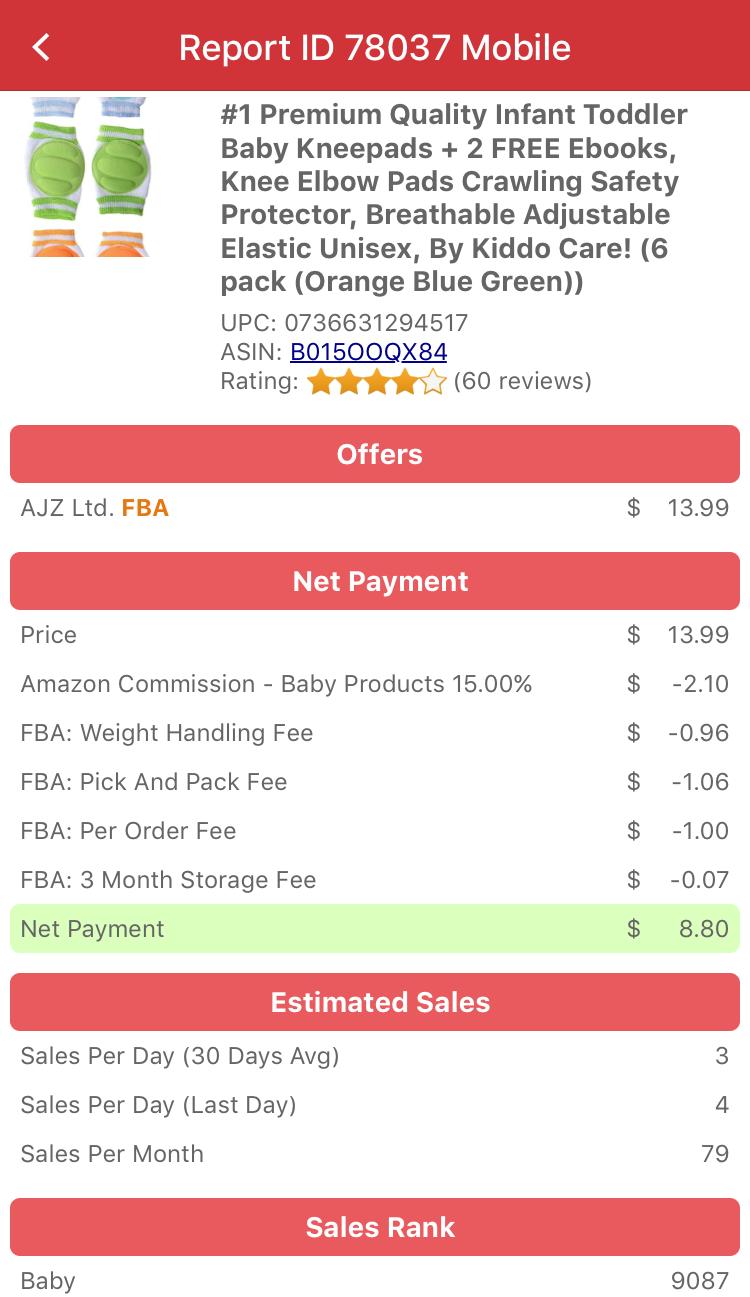Tap the Baby sales rank row

[x=375, y=1280]
